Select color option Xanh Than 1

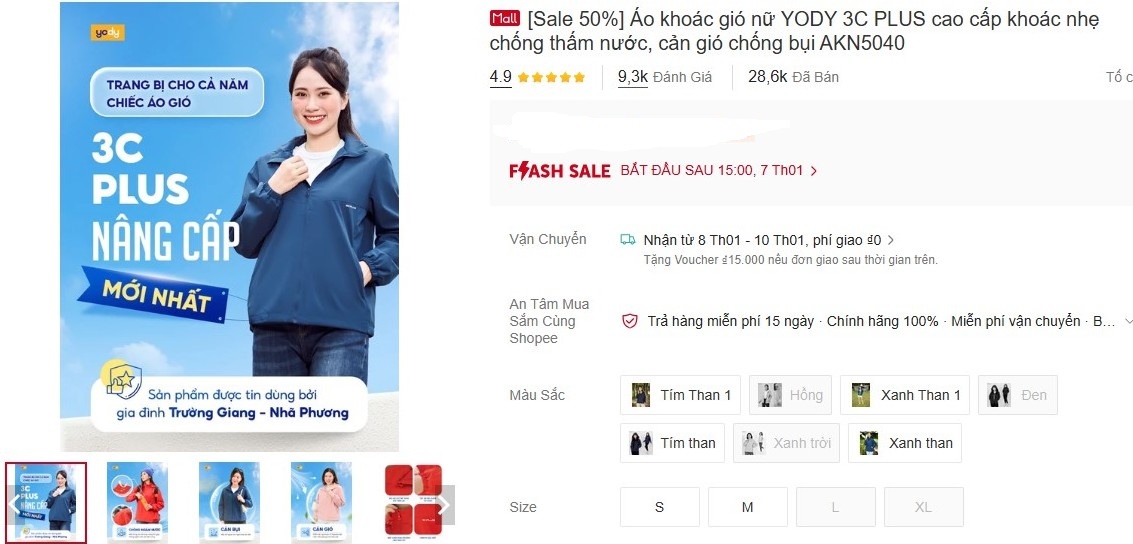(905, 395)
